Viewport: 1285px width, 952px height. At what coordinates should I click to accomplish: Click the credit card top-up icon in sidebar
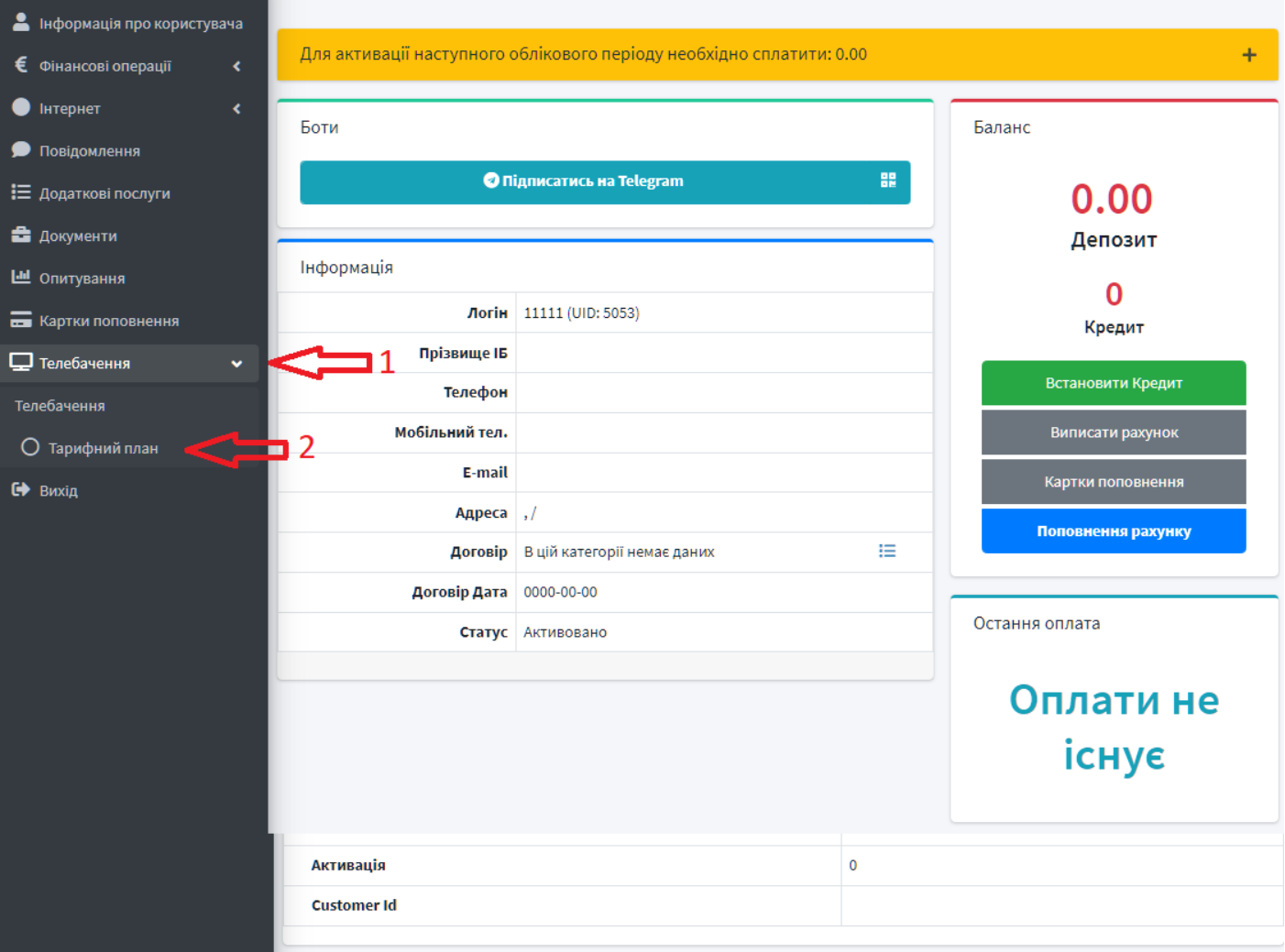pos(20,320)
